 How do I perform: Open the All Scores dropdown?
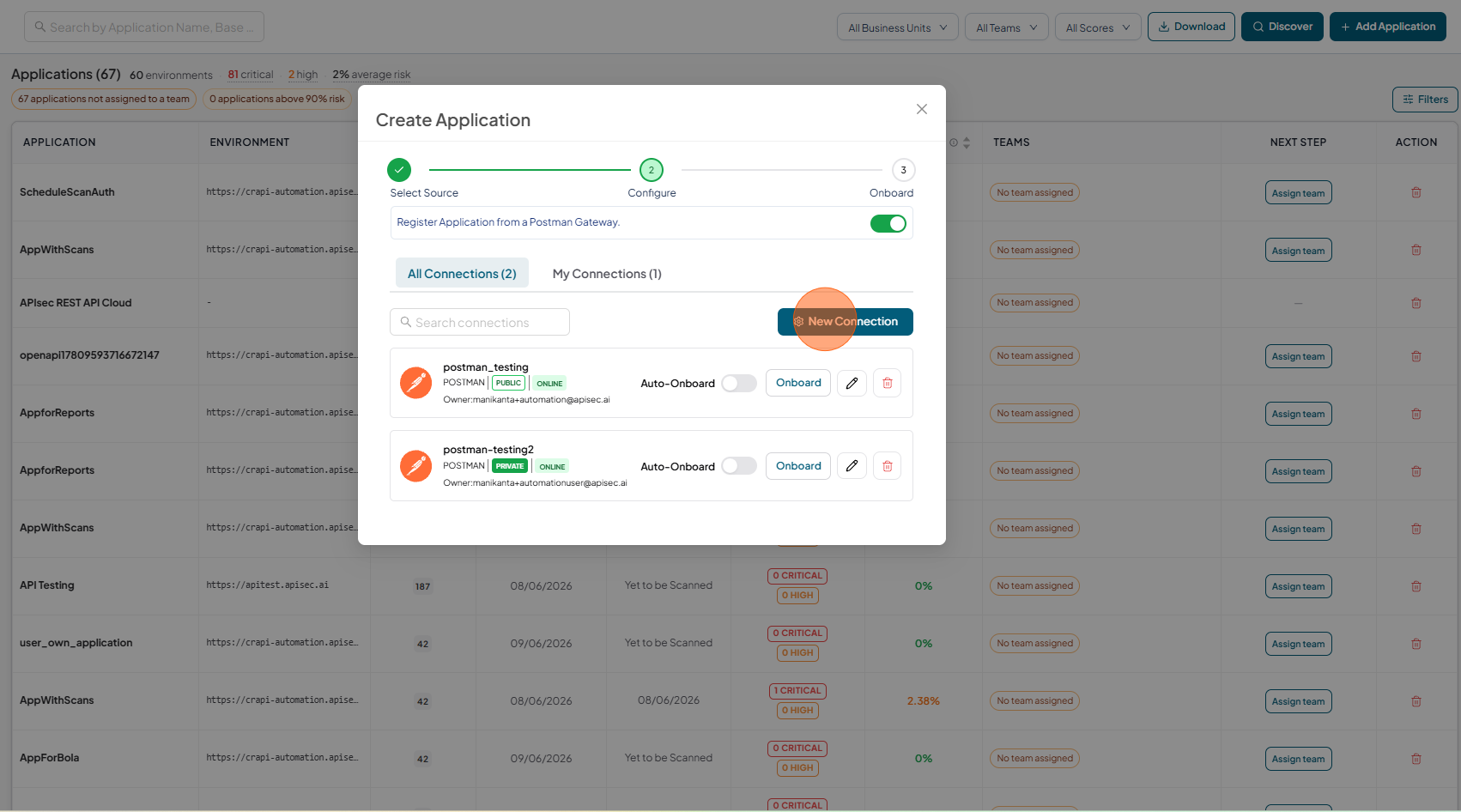[x=1098, y=27]
